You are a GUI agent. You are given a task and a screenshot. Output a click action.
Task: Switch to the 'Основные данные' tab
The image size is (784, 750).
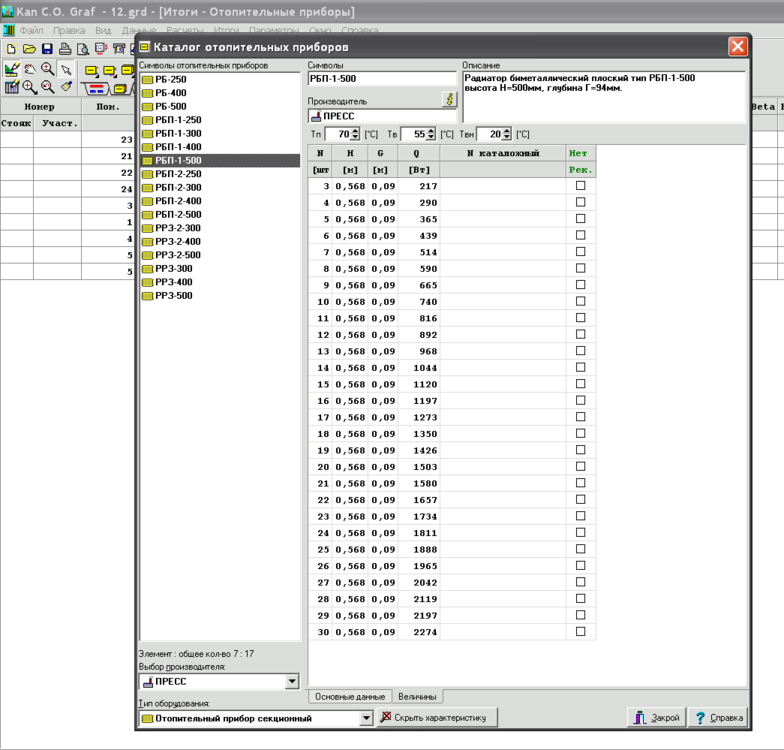pos(349,696)
